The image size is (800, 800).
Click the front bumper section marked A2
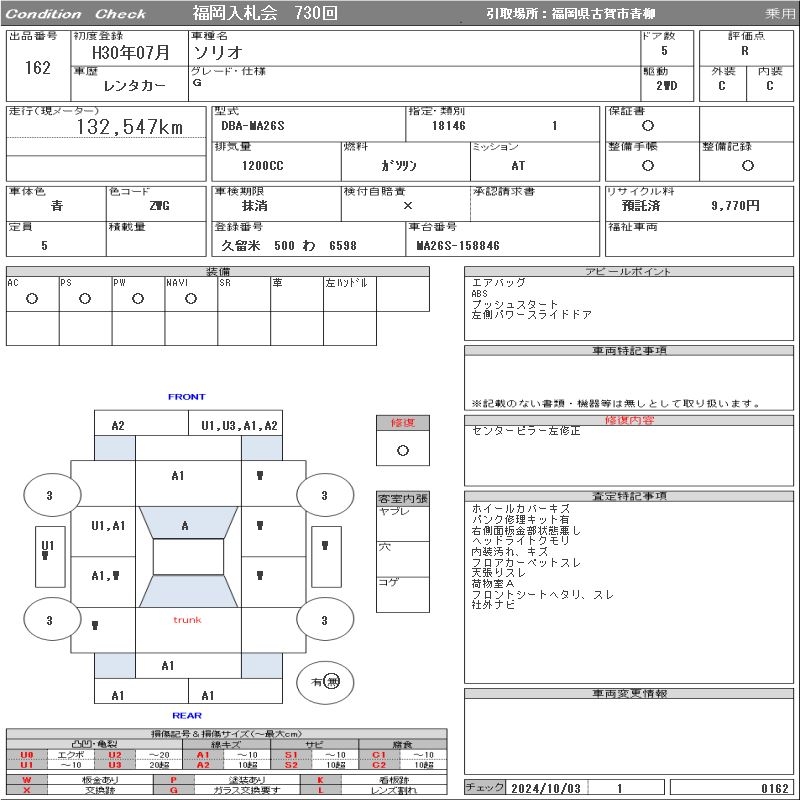point(118,425)
